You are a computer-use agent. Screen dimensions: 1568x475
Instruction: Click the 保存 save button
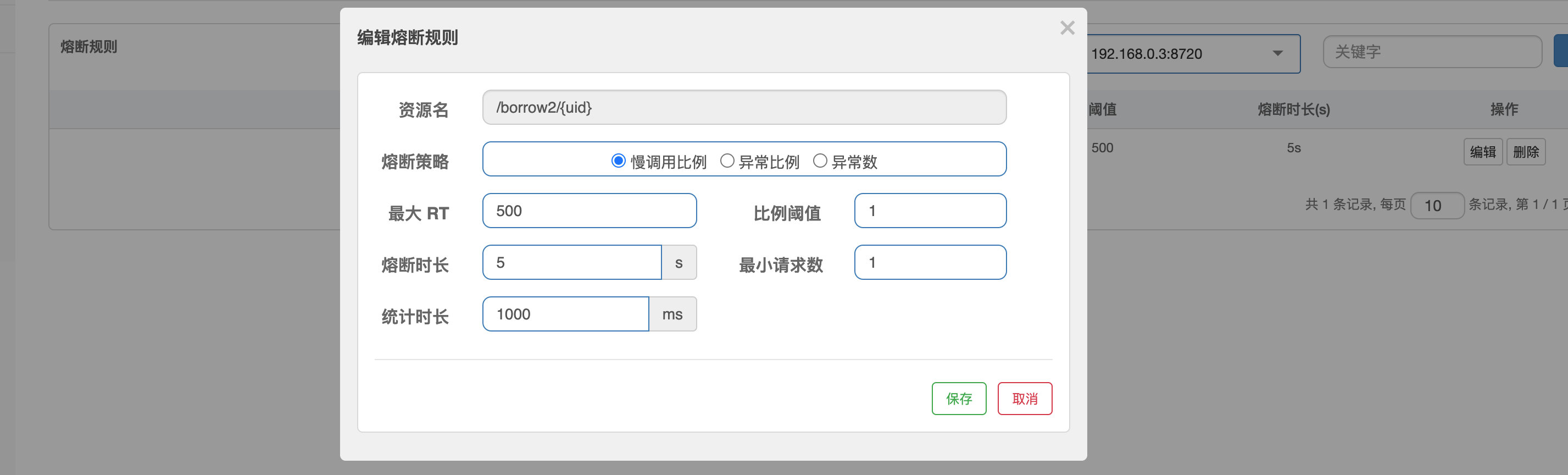[959, 399]
